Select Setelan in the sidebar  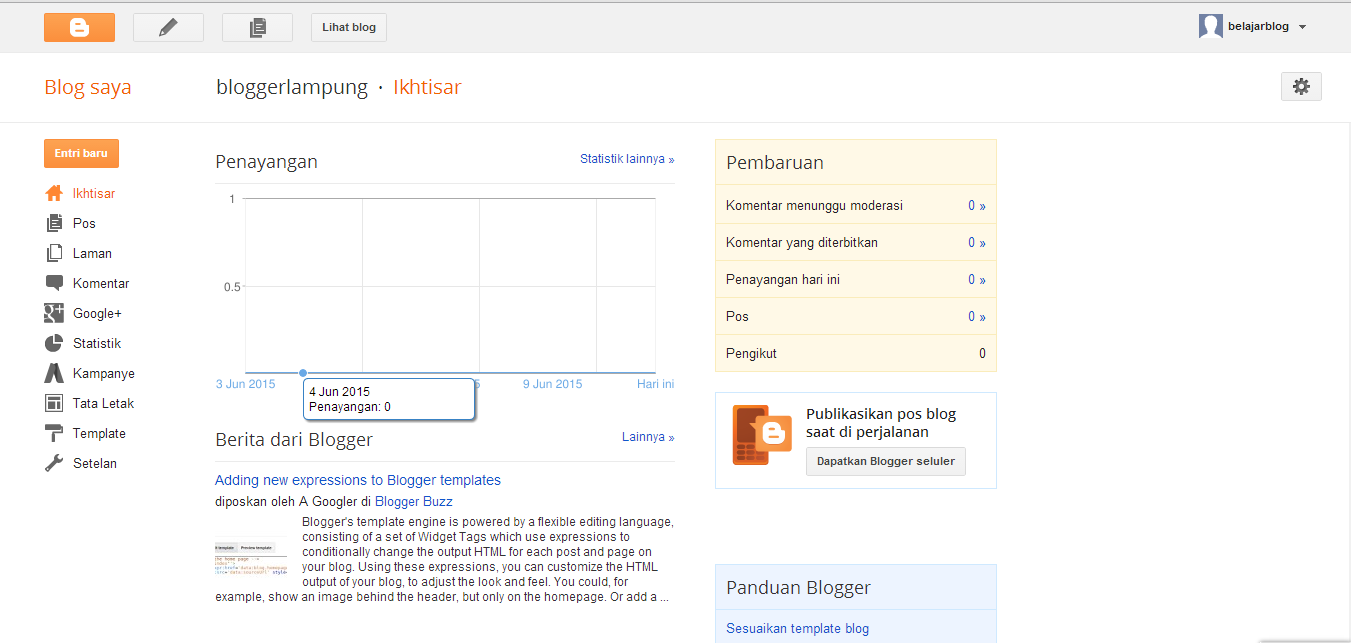coord(95,463)
